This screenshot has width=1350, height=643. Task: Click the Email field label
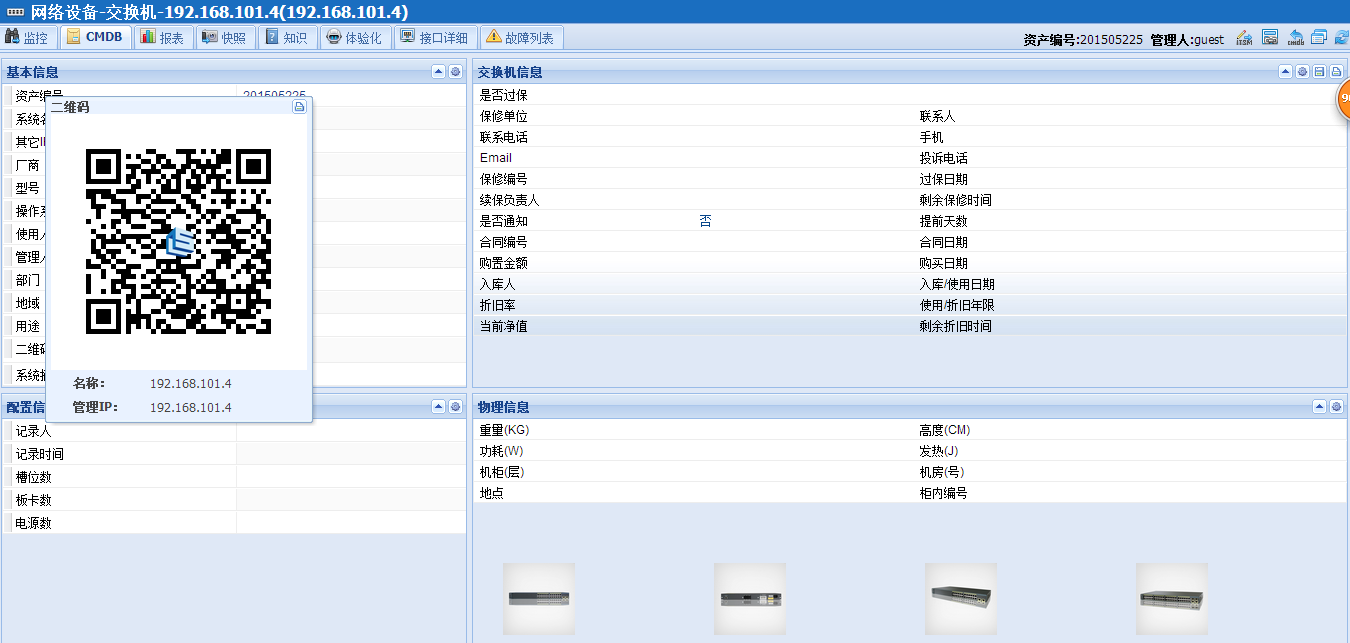tap(496, 158)
